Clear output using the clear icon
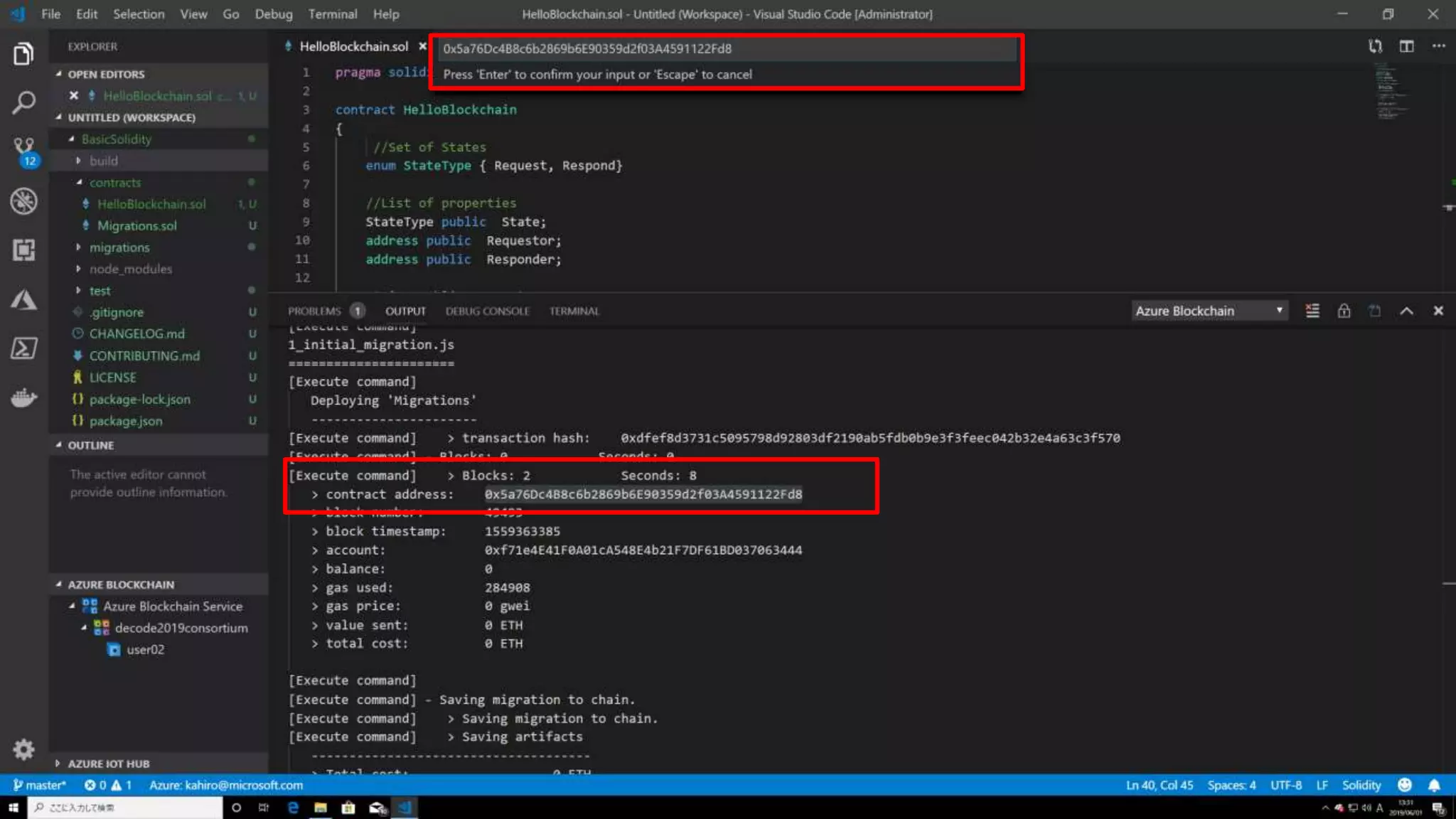 pyautogui.click(x=1312, y=311)
